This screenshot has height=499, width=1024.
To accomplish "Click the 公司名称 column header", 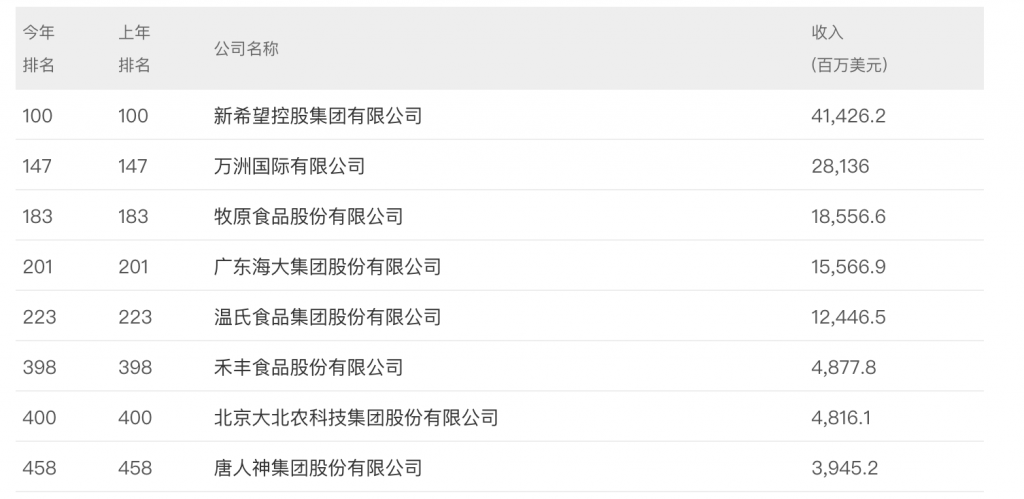I will [x=246, y=49].
